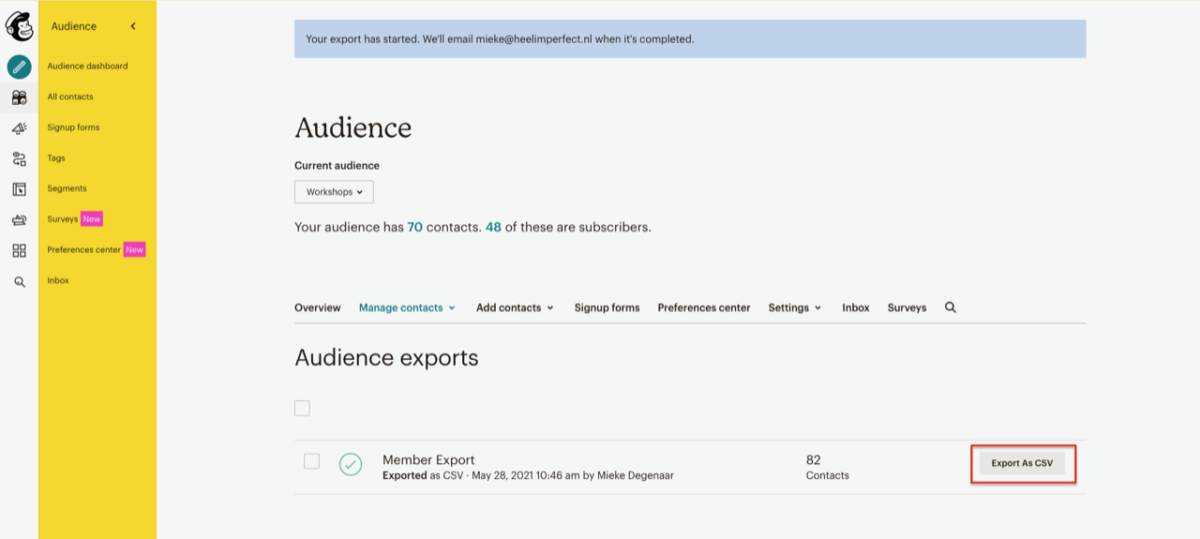Tick the select-all exports checkbox
The image size is (1200, 539).
302,408
